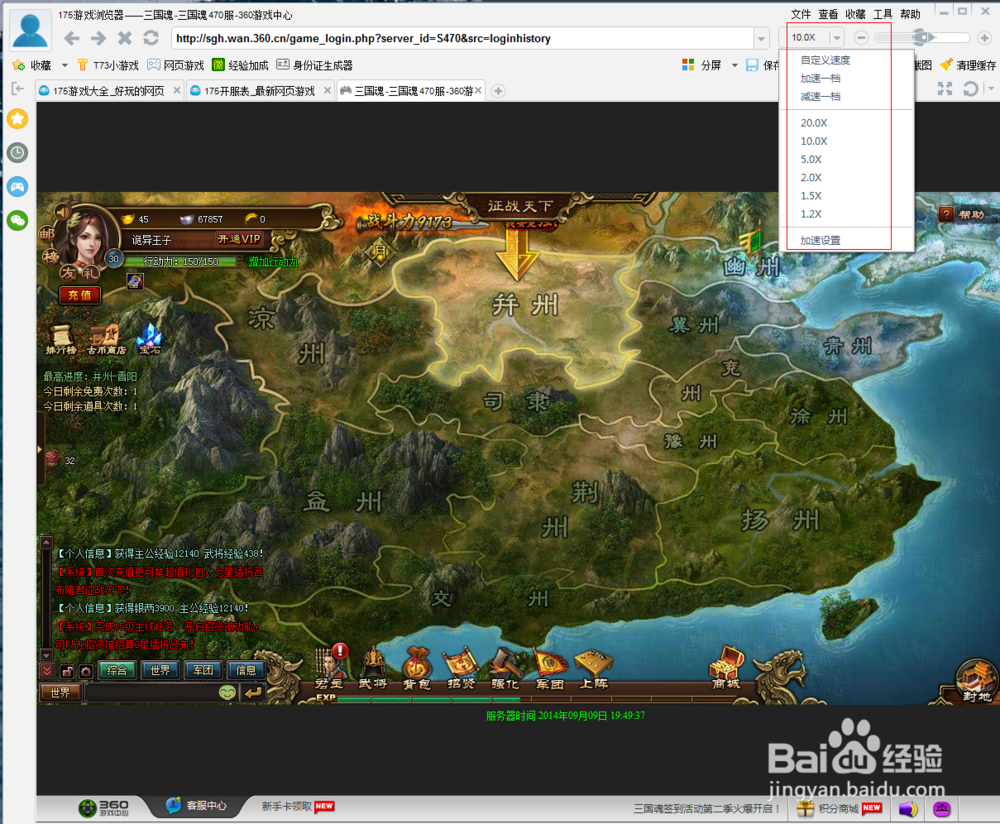
Task: Open the gamepad sidebar icon
Action: click(17, 186)
